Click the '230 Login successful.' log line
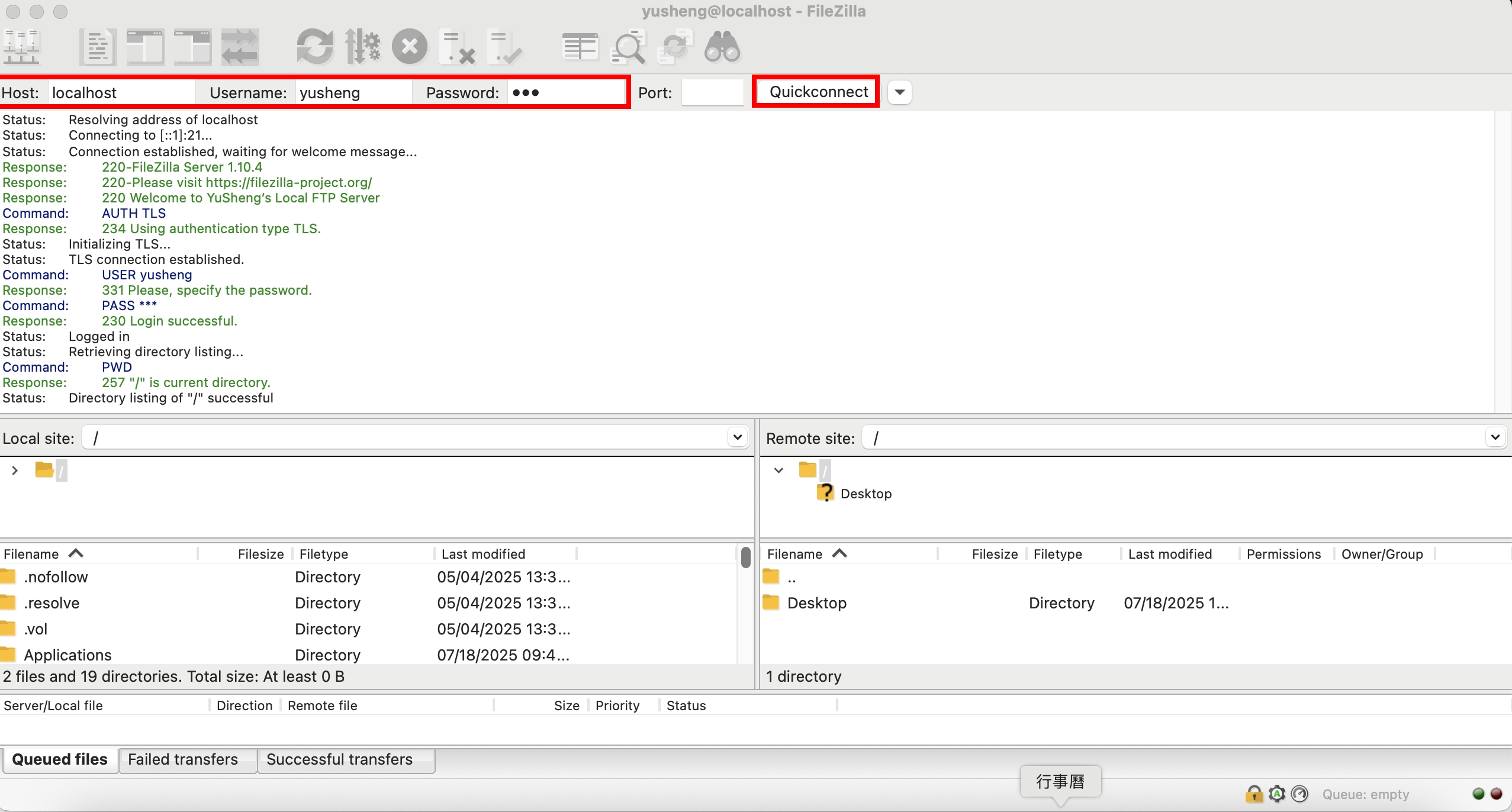Image resolution: width=1512 pixels, height=812 pixels. (x=169, y=321)
